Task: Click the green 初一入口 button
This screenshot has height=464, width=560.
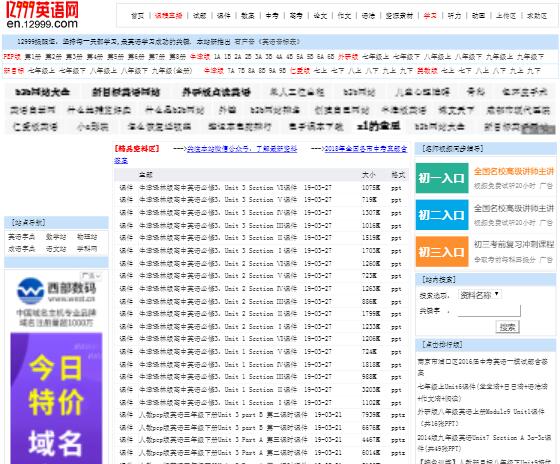Action: point(442,178)
